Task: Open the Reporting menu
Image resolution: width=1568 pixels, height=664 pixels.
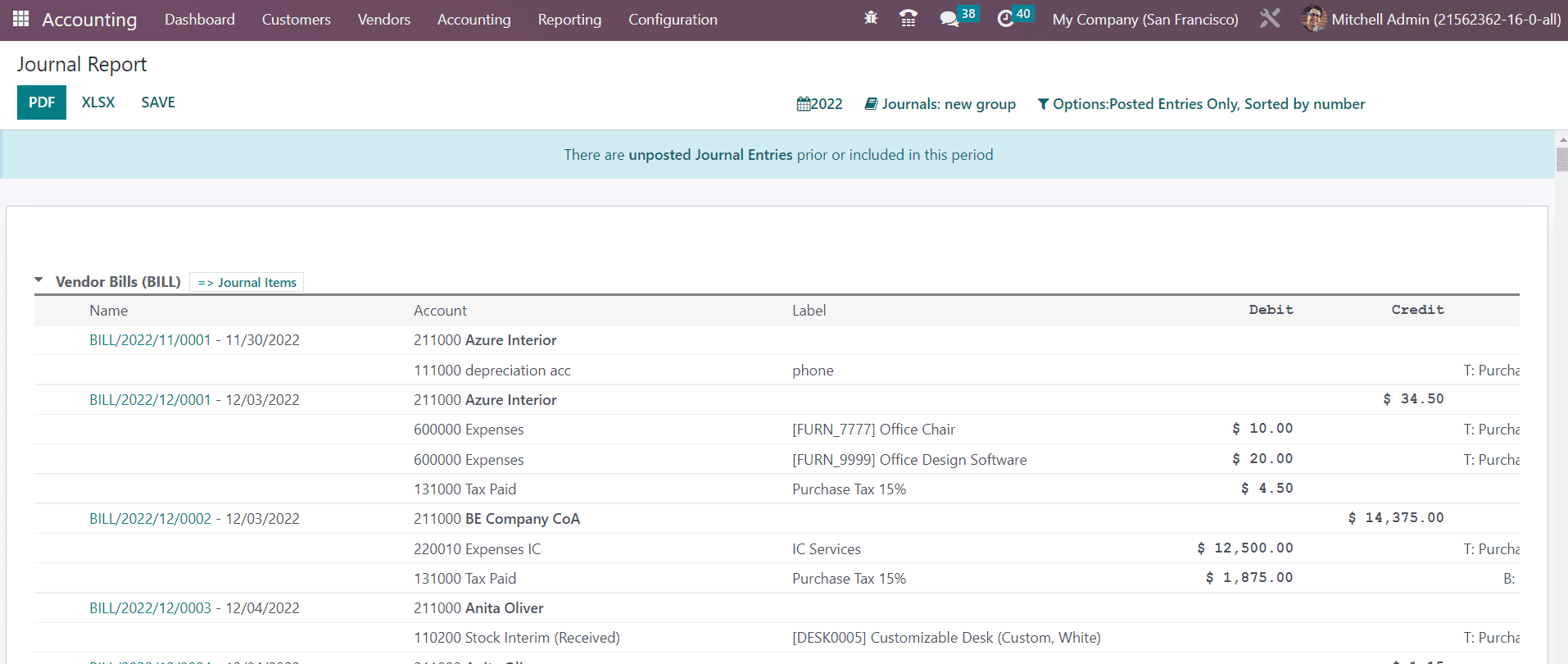Action: click(569, 20)
